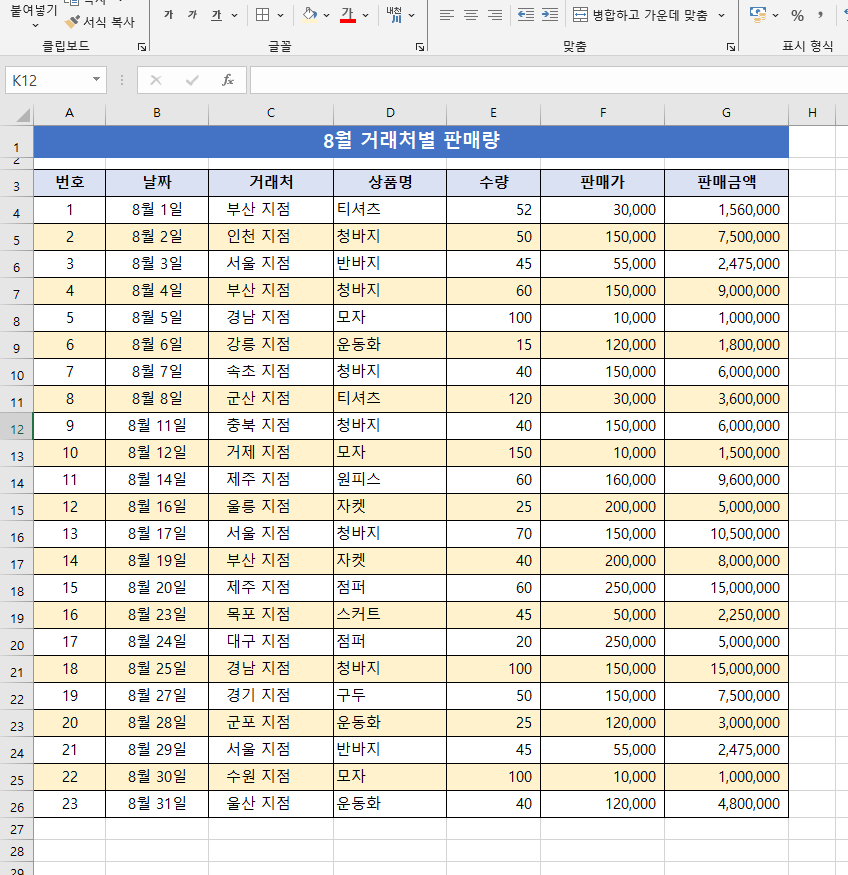Apply fill color with the paint bucket icon
This screenshot has height=875, width=848.
pyautogui.click(x=310, y=15)
